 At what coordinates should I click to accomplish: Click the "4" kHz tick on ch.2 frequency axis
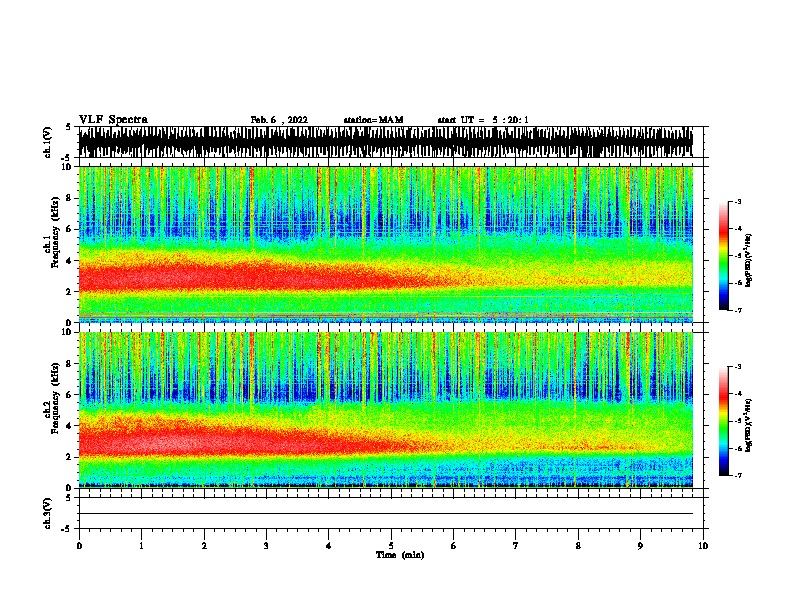point(70,426)
